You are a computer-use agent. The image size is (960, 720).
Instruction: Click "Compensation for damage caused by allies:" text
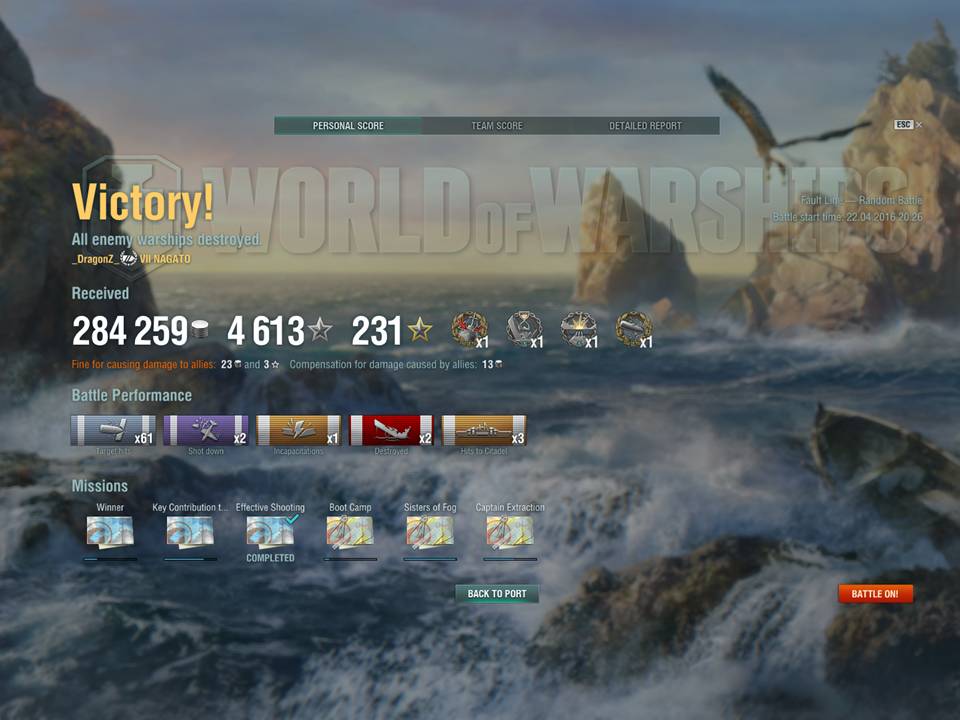[383, 364]
